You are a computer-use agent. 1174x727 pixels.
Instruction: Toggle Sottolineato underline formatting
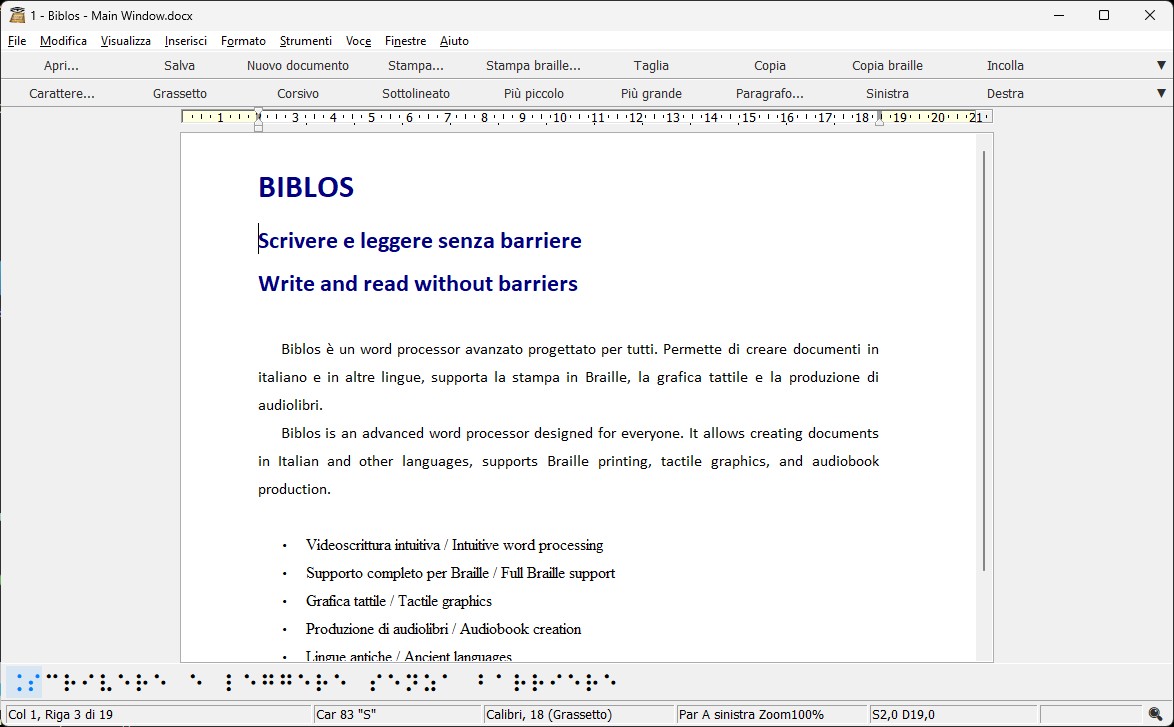click(416, 94)
